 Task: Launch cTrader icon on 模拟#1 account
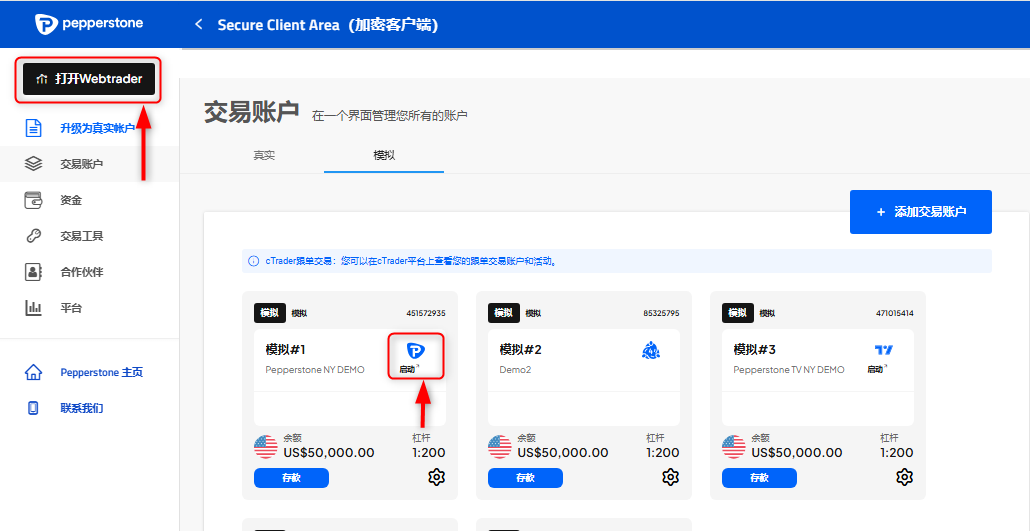pyautogui.click(x=415, y=351)
